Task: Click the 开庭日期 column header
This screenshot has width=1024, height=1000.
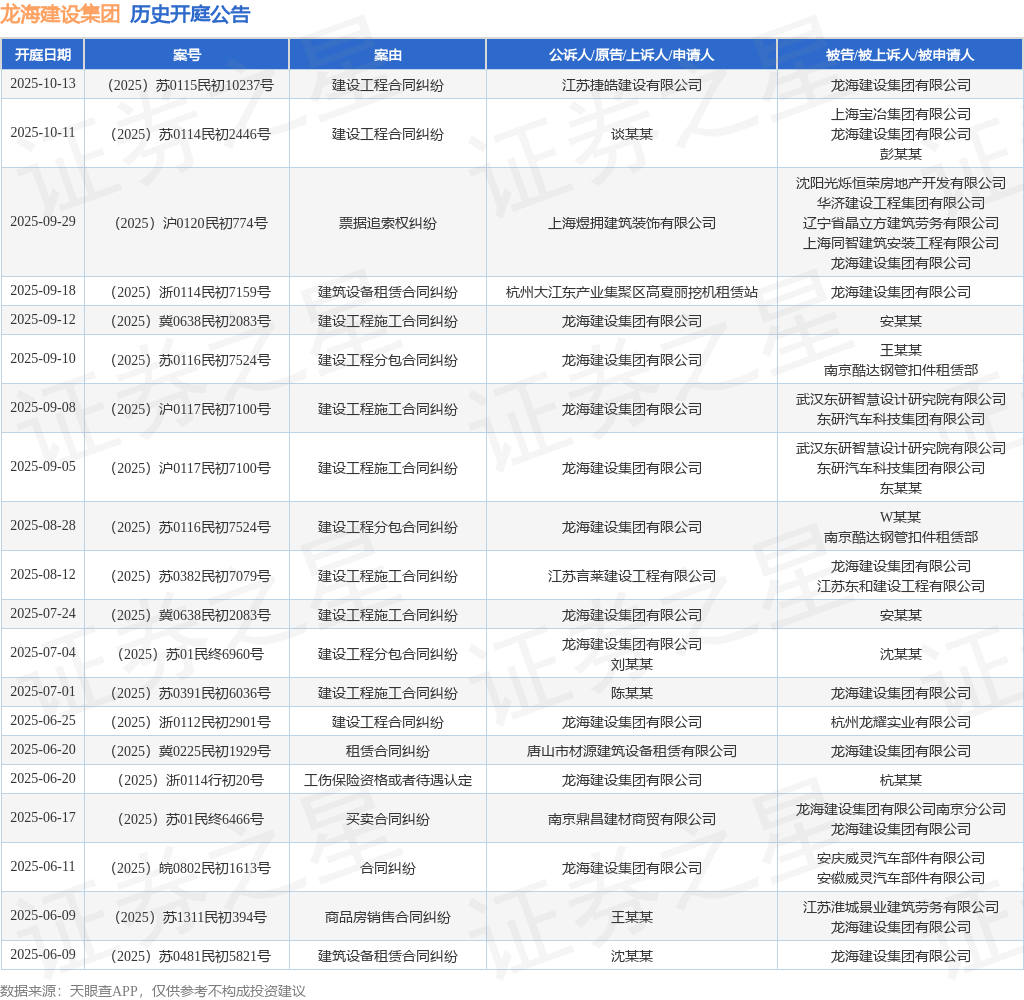Action: click(42, 55)
